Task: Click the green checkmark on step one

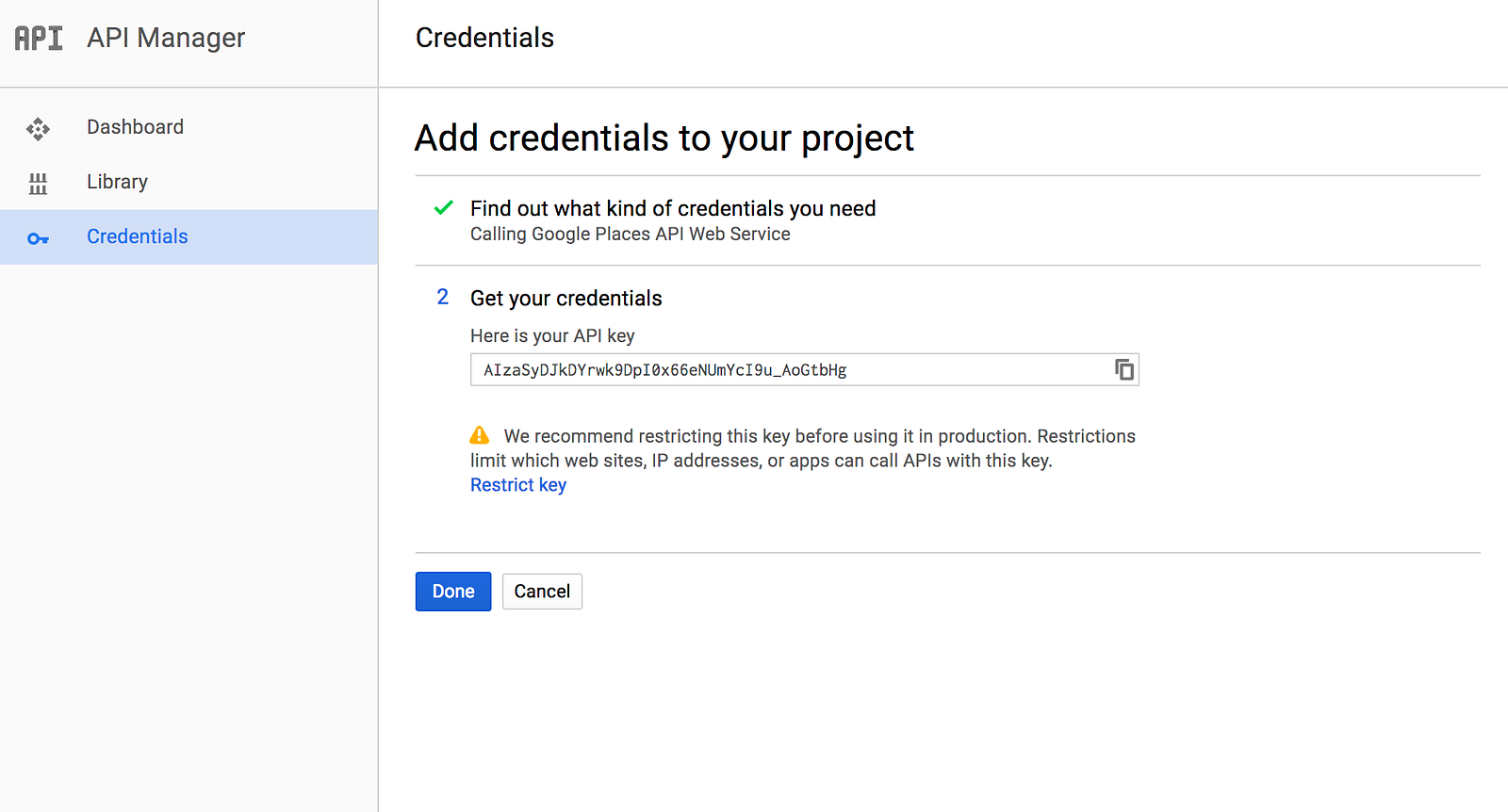Action: 443,208
